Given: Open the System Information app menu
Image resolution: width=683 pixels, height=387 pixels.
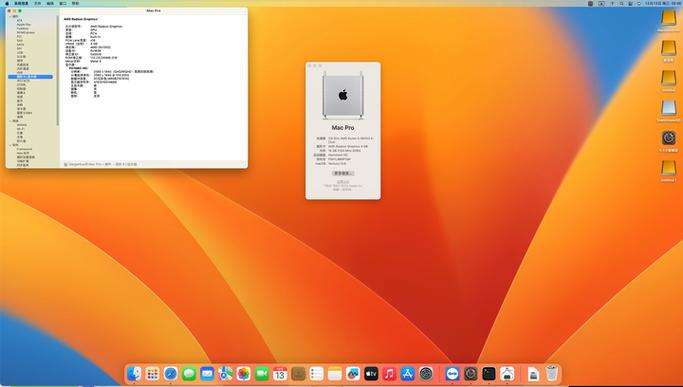Looking at the screenshot, I should (x=21, y=3).
